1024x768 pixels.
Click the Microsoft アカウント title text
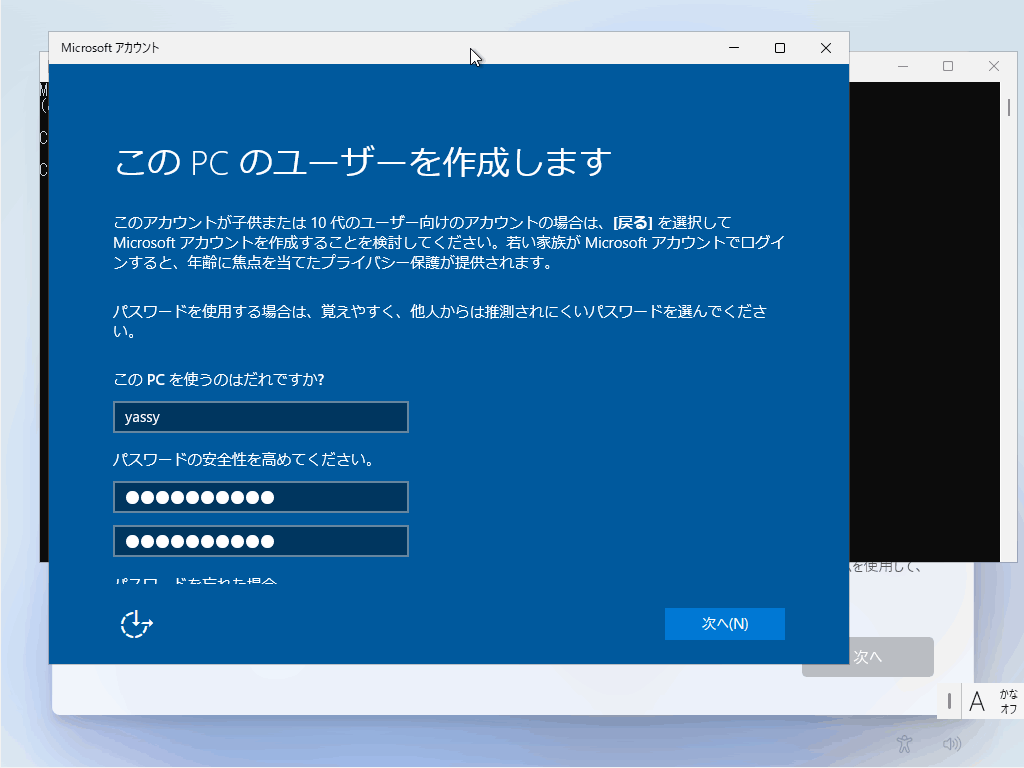[x=110, y=48]
